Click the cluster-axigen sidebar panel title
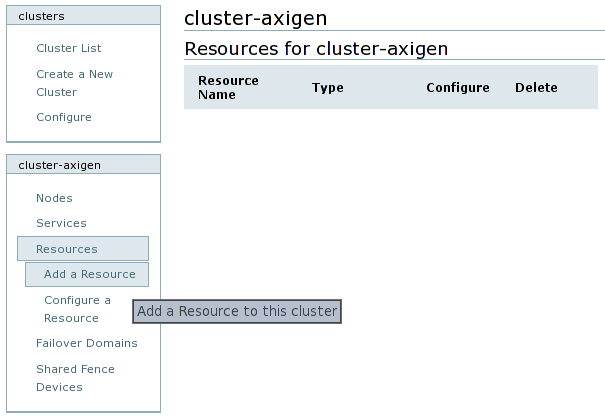The width and height of the screenshot is (605, 418). pos(82,165)
